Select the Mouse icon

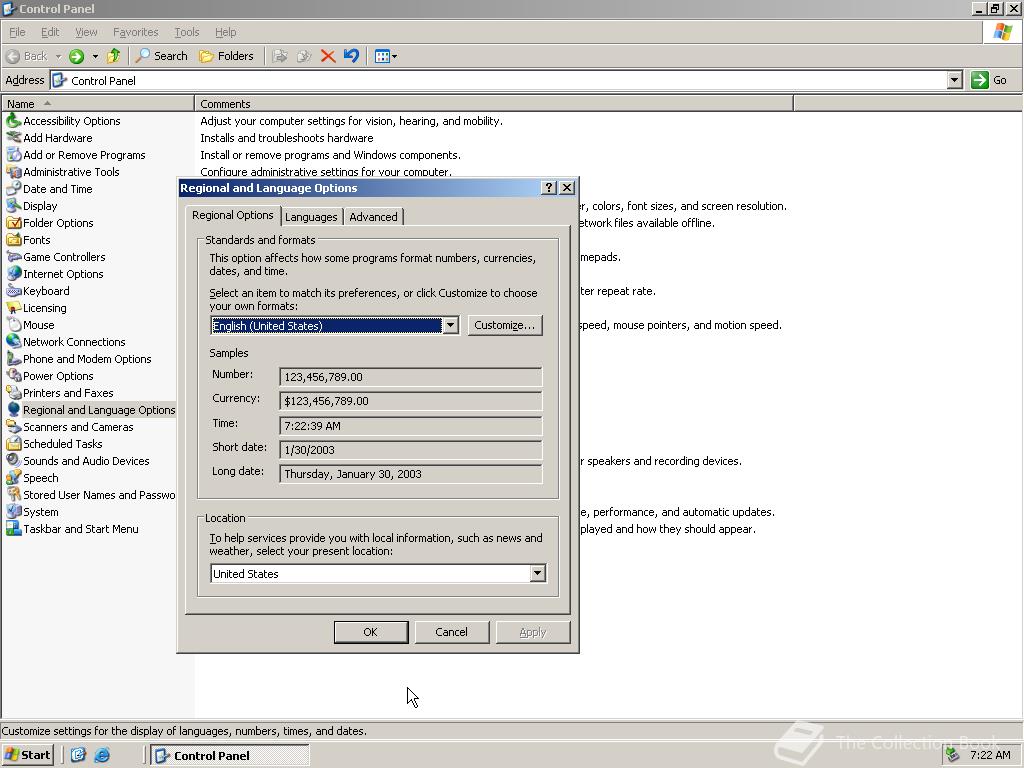[x=13, y=325]
